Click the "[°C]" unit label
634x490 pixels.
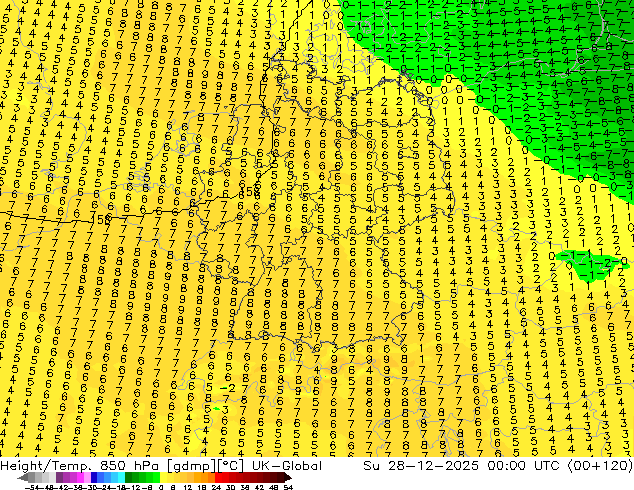231,466
